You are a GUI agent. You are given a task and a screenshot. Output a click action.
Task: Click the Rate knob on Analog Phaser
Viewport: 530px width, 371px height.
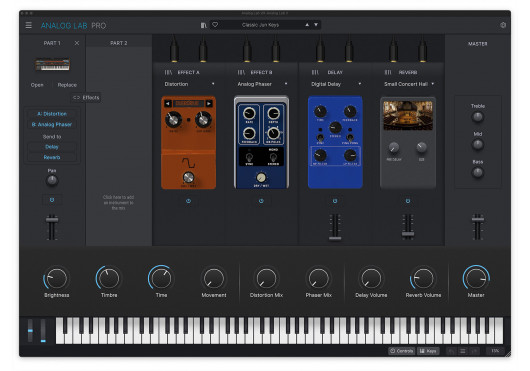coord(249,114)
